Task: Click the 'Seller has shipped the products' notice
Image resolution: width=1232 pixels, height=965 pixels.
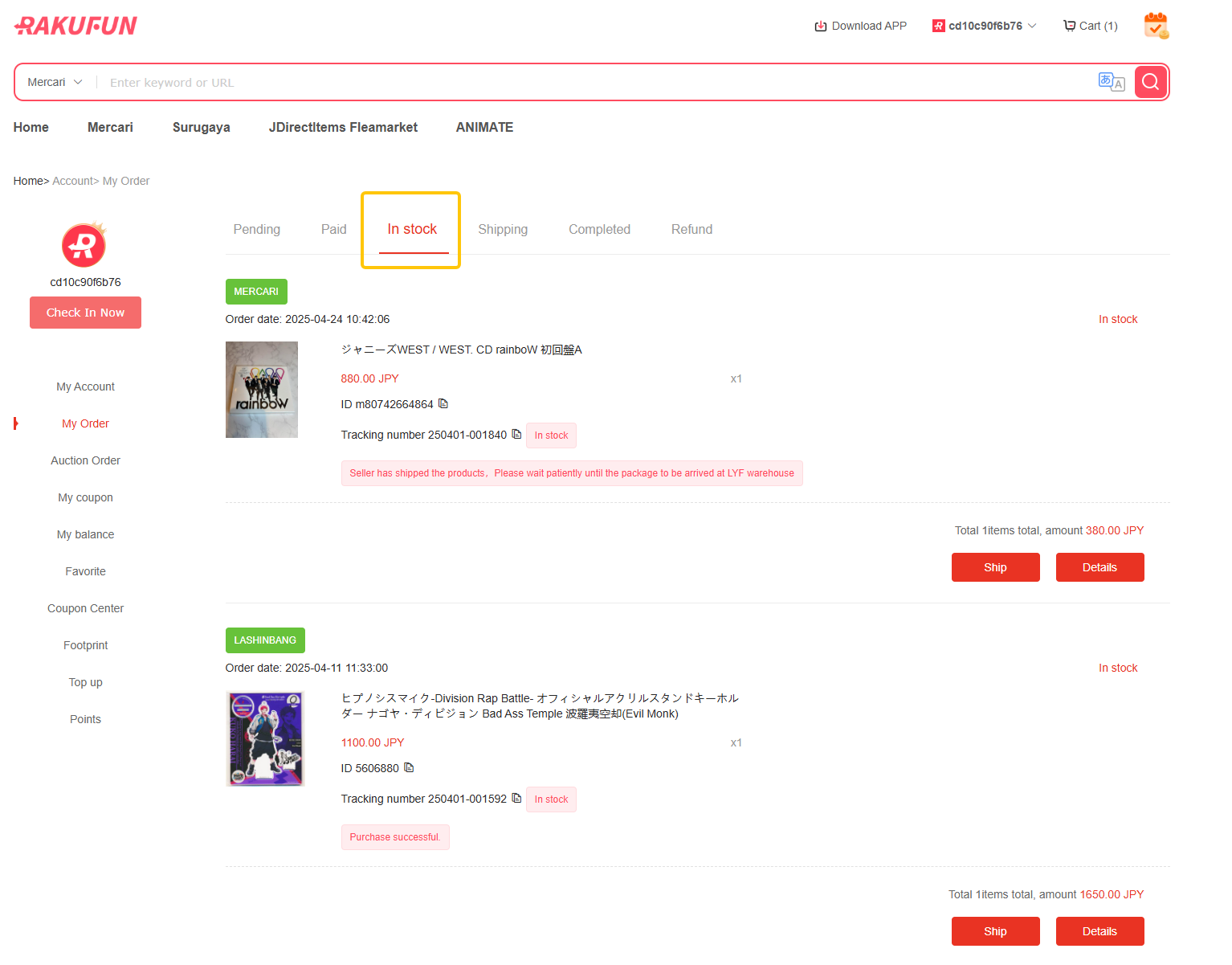Action: (572, 473)
